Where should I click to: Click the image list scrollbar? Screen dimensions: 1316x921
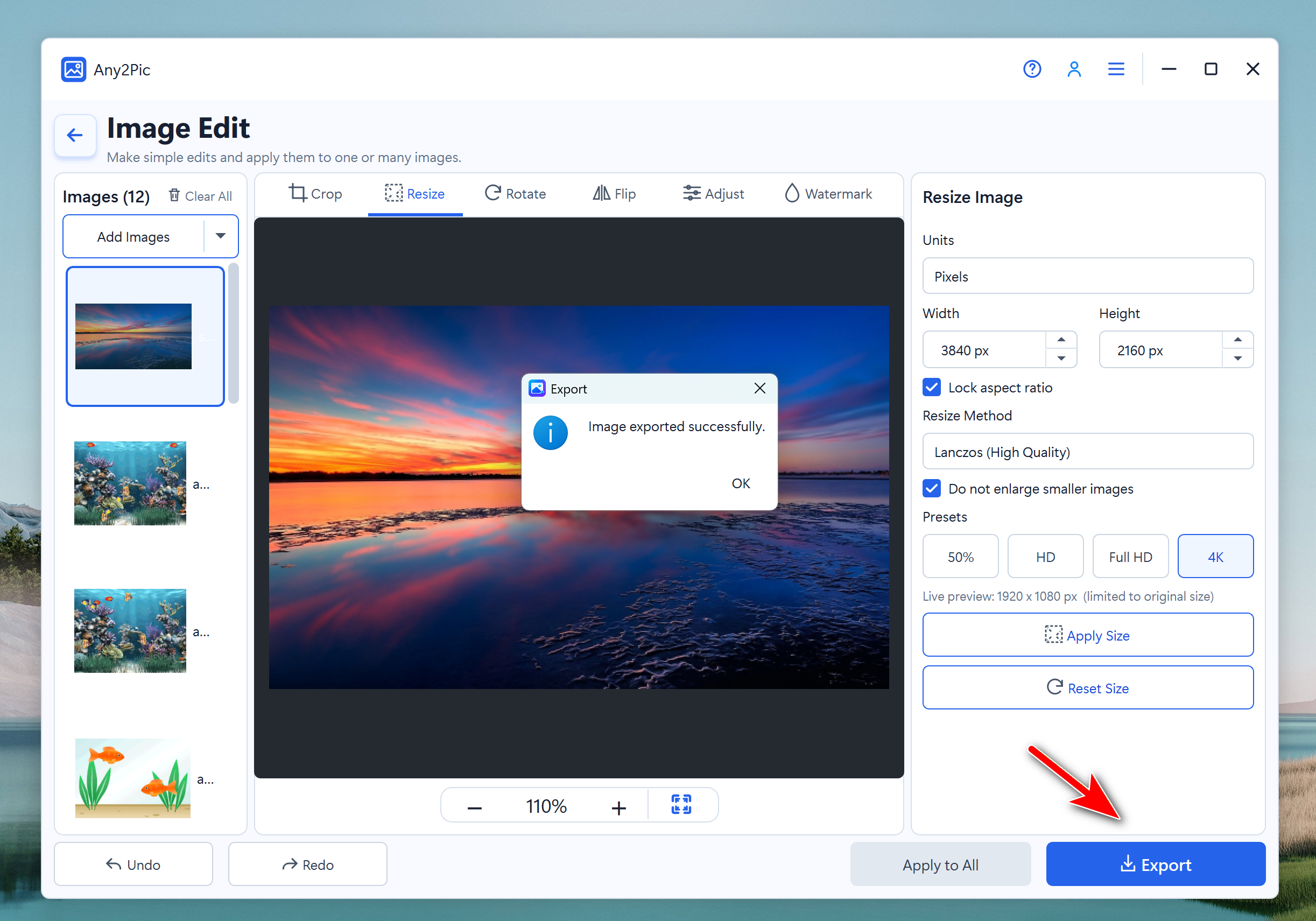[233, 333]
